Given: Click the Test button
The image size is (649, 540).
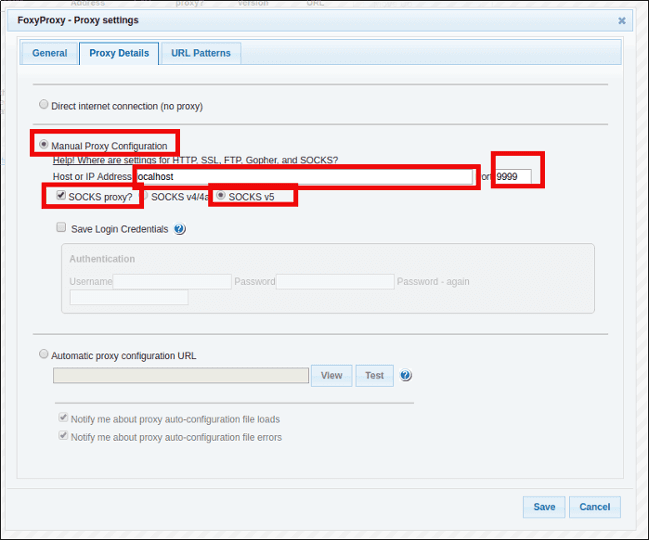Looking at the screenshot, I should pyautogui.click(x=374, y=376).
